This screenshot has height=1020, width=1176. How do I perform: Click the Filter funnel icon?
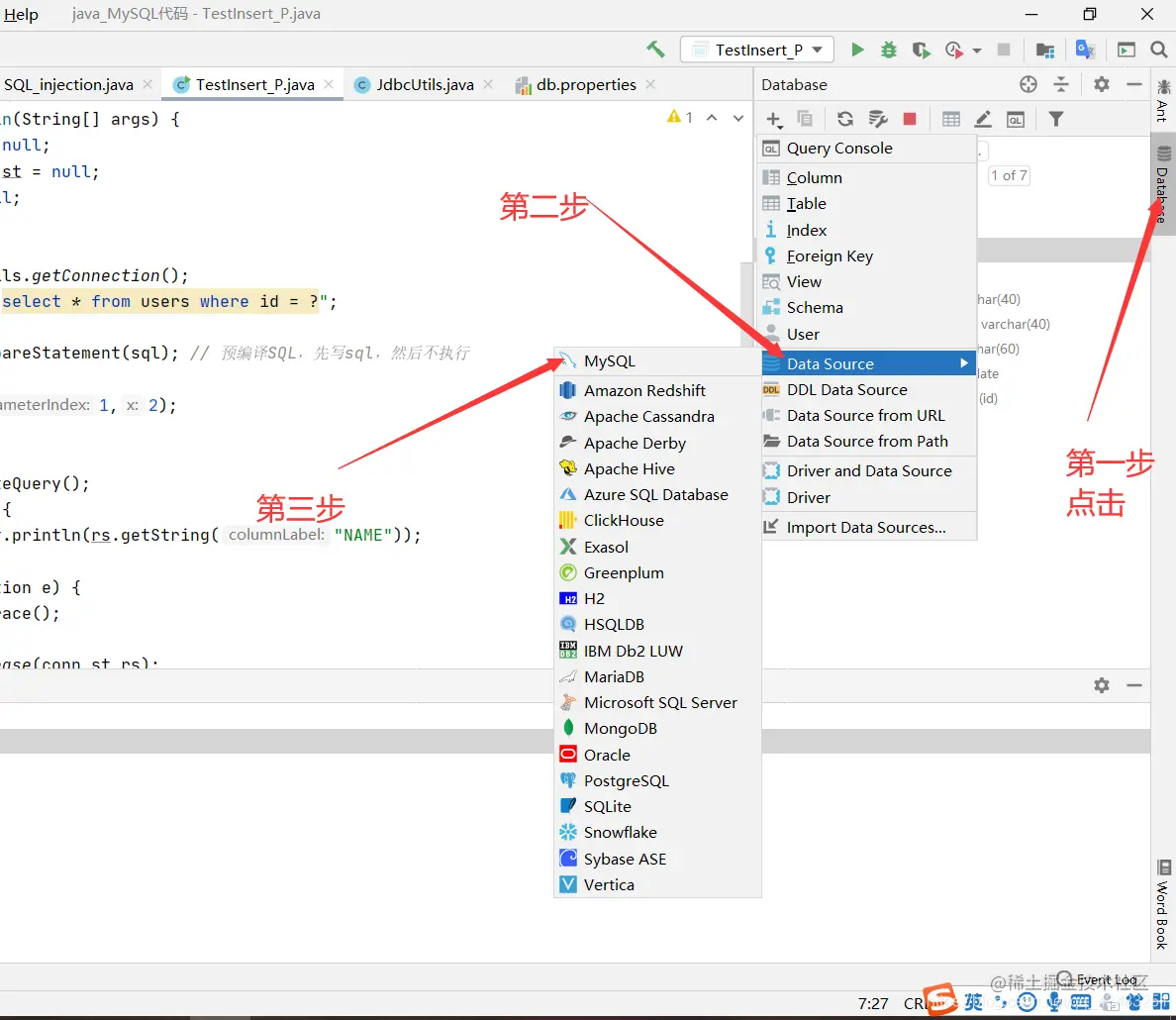(x=1056, y=119)
